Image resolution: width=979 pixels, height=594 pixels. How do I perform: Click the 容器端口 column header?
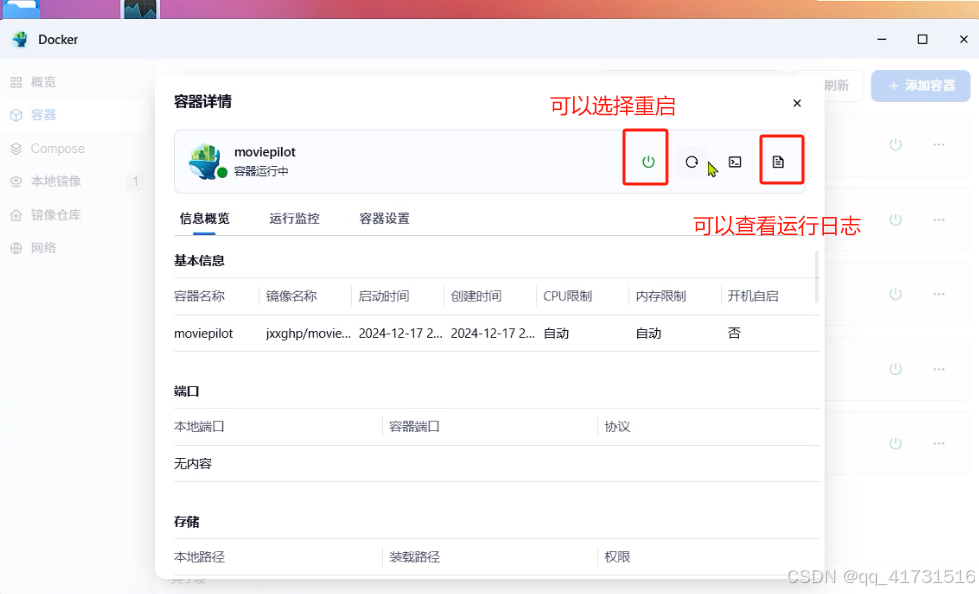coord(415,427)
